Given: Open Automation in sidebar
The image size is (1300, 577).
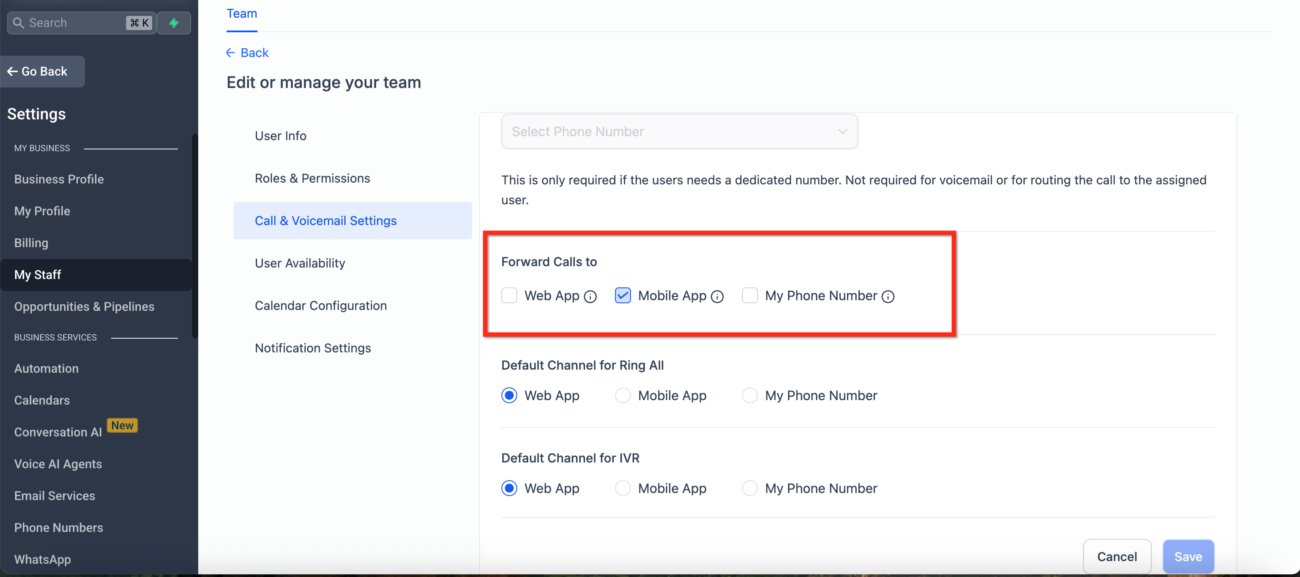Looking at the screenshot, I should 46,369.
